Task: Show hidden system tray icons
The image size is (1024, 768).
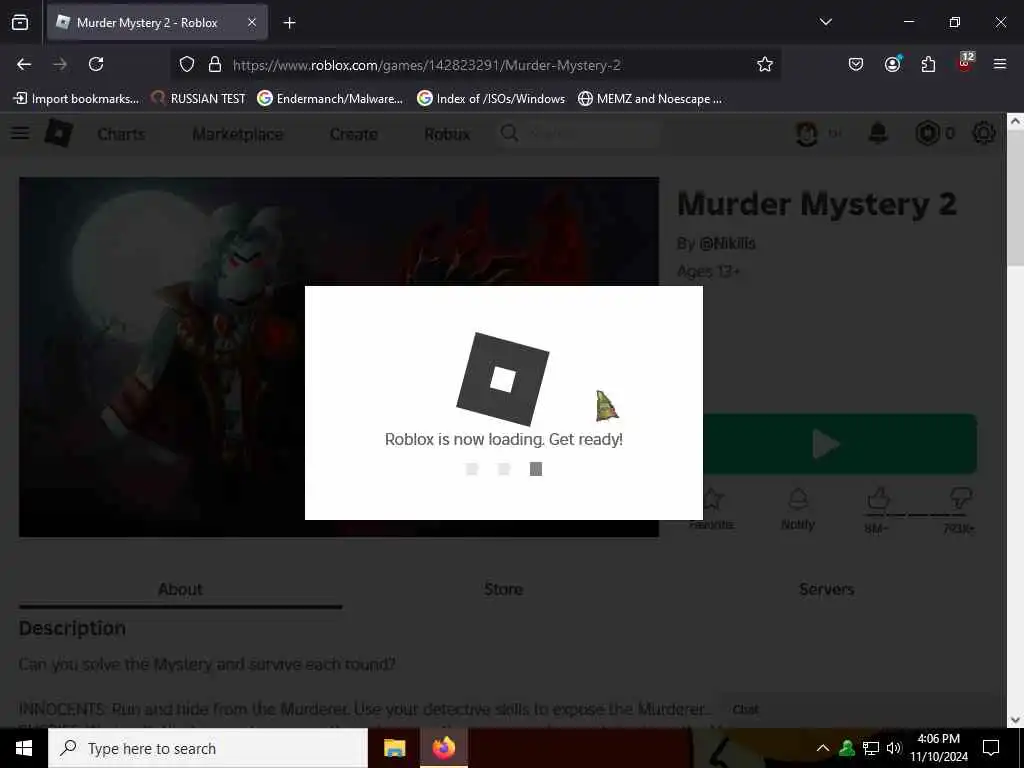Action: click(x=823, y=748)
